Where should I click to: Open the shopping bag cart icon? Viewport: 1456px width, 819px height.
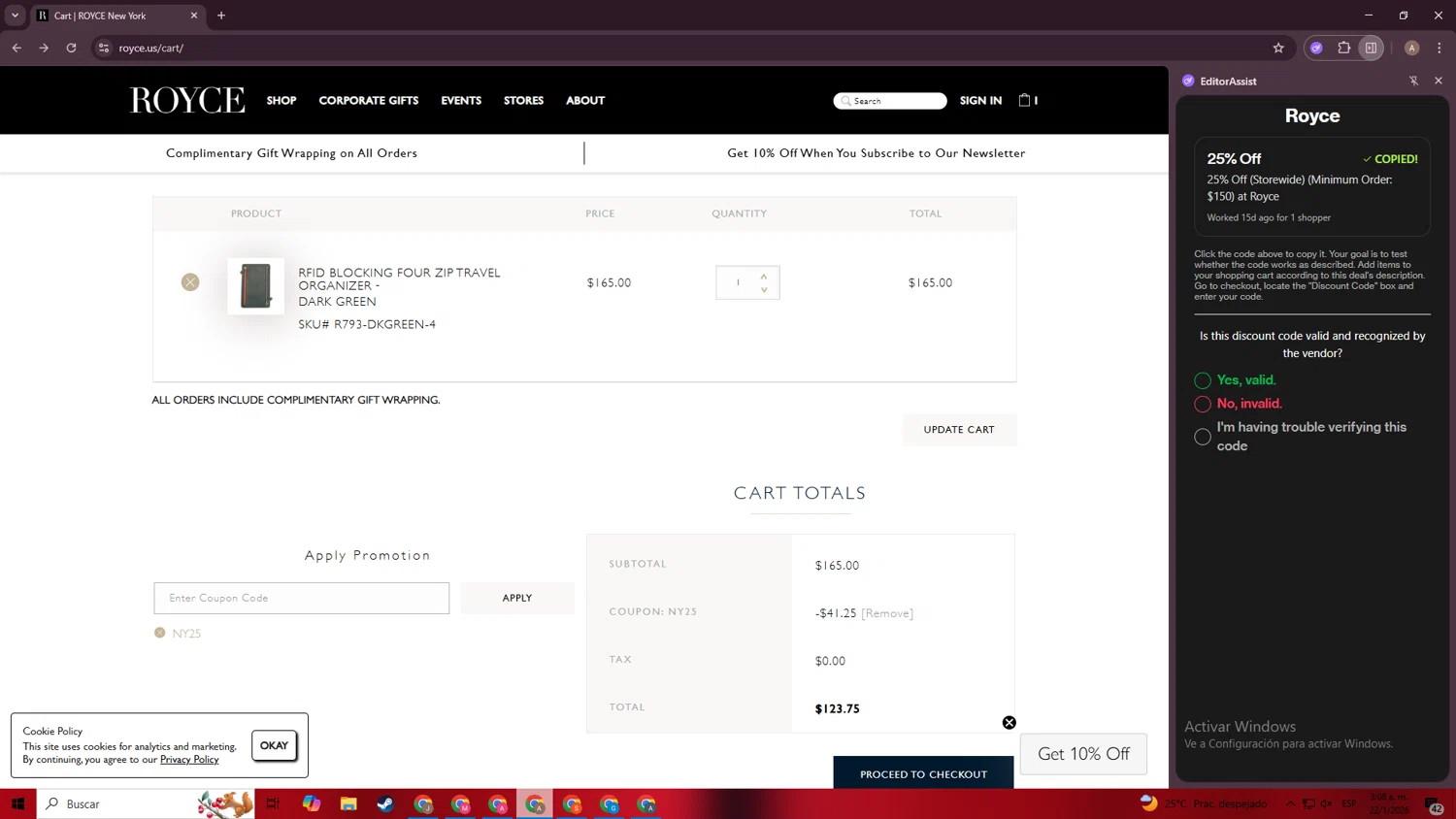(x=1024, y=100)
